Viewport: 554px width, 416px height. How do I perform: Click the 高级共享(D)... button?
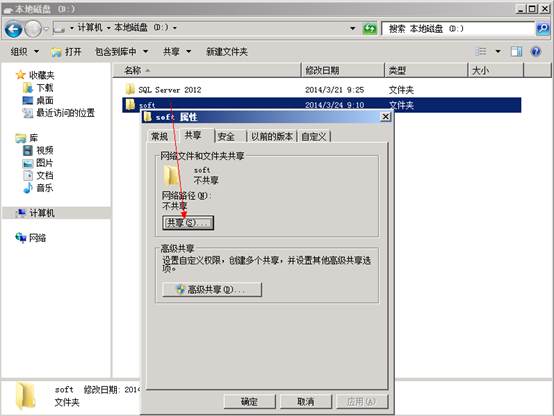[212, 289]
